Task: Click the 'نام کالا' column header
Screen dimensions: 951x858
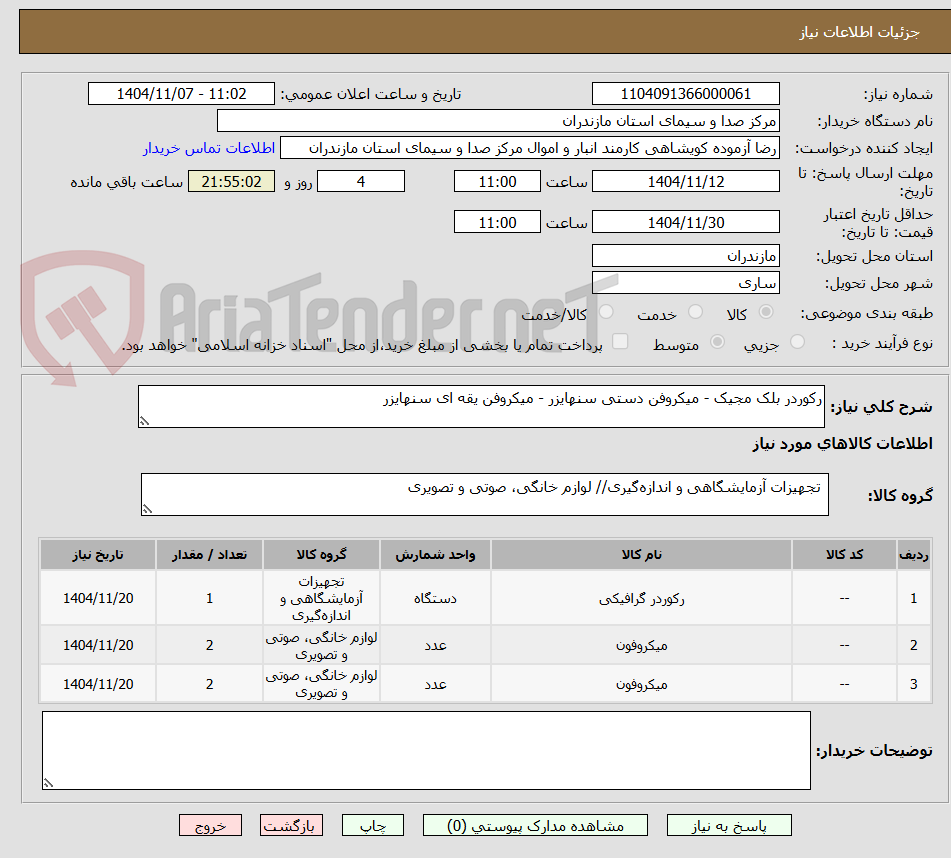Action: (641, 555)
